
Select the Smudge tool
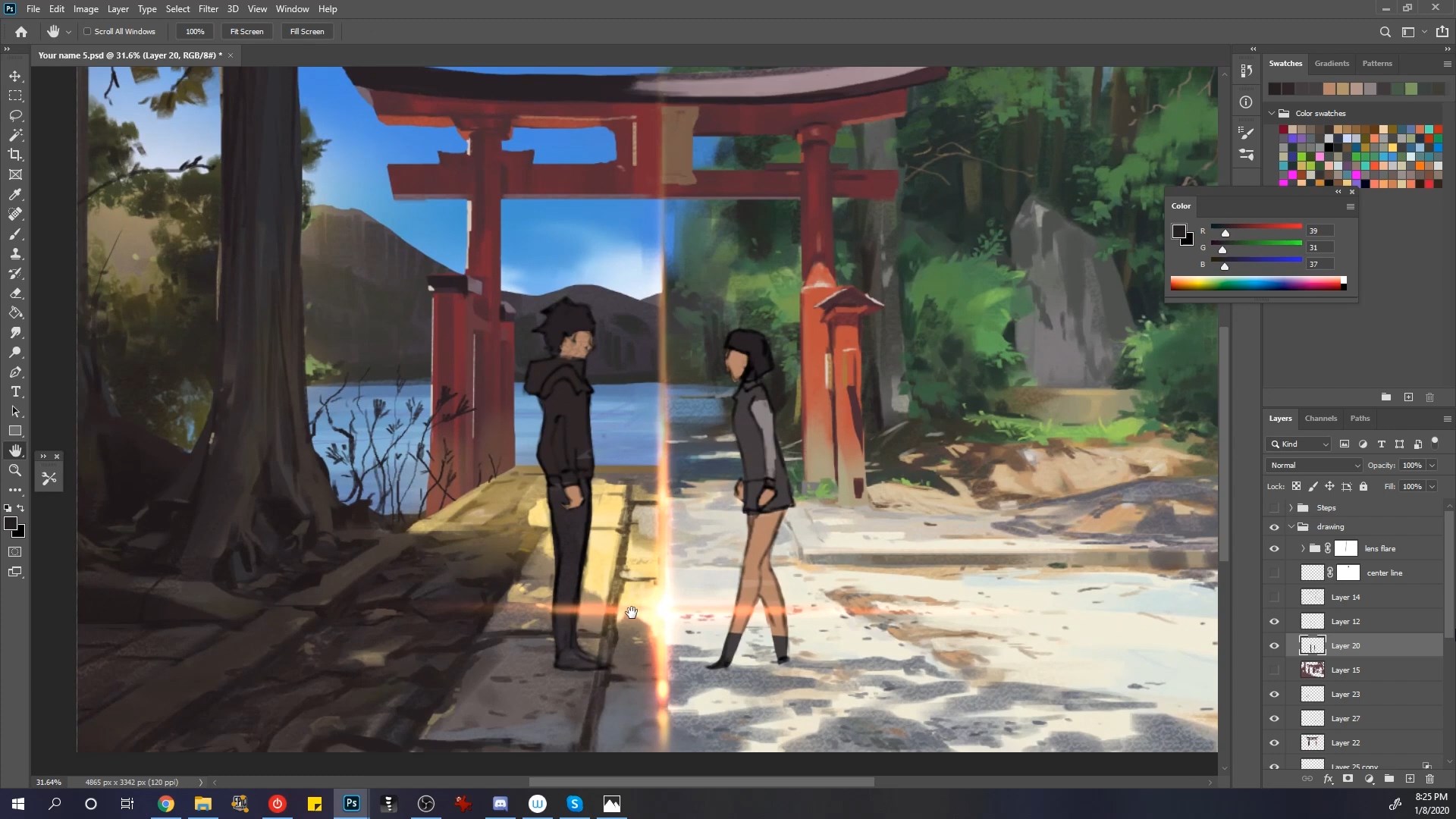pos(15,333)
